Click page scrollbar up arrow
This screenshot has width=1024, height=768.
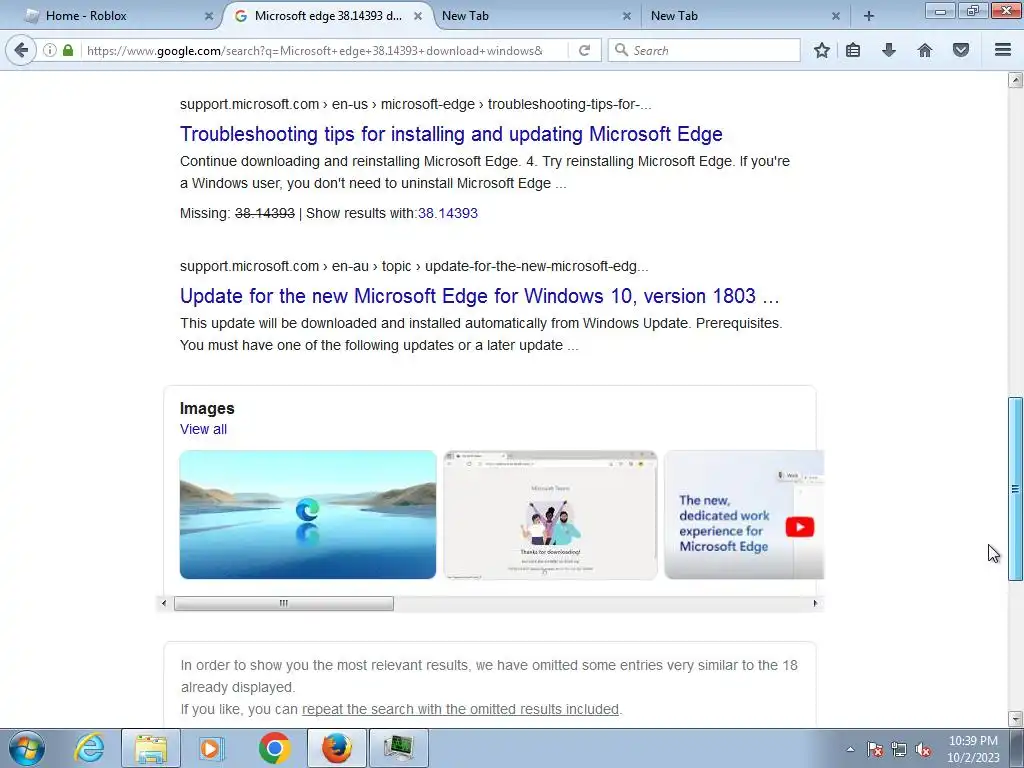pos(1015,80)
